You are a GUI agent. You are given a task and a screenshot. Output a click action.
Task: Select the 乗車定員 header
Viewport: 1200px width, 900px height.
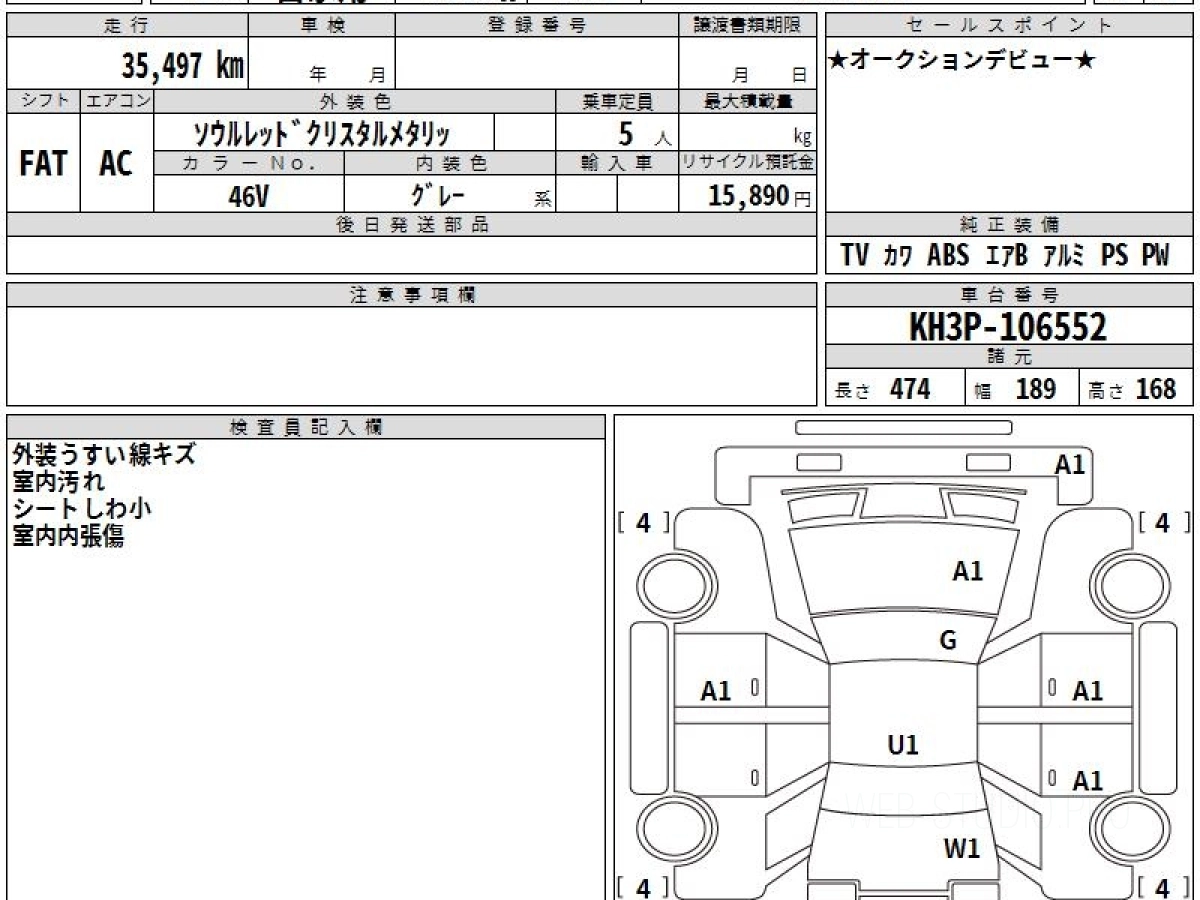(617, 101)
